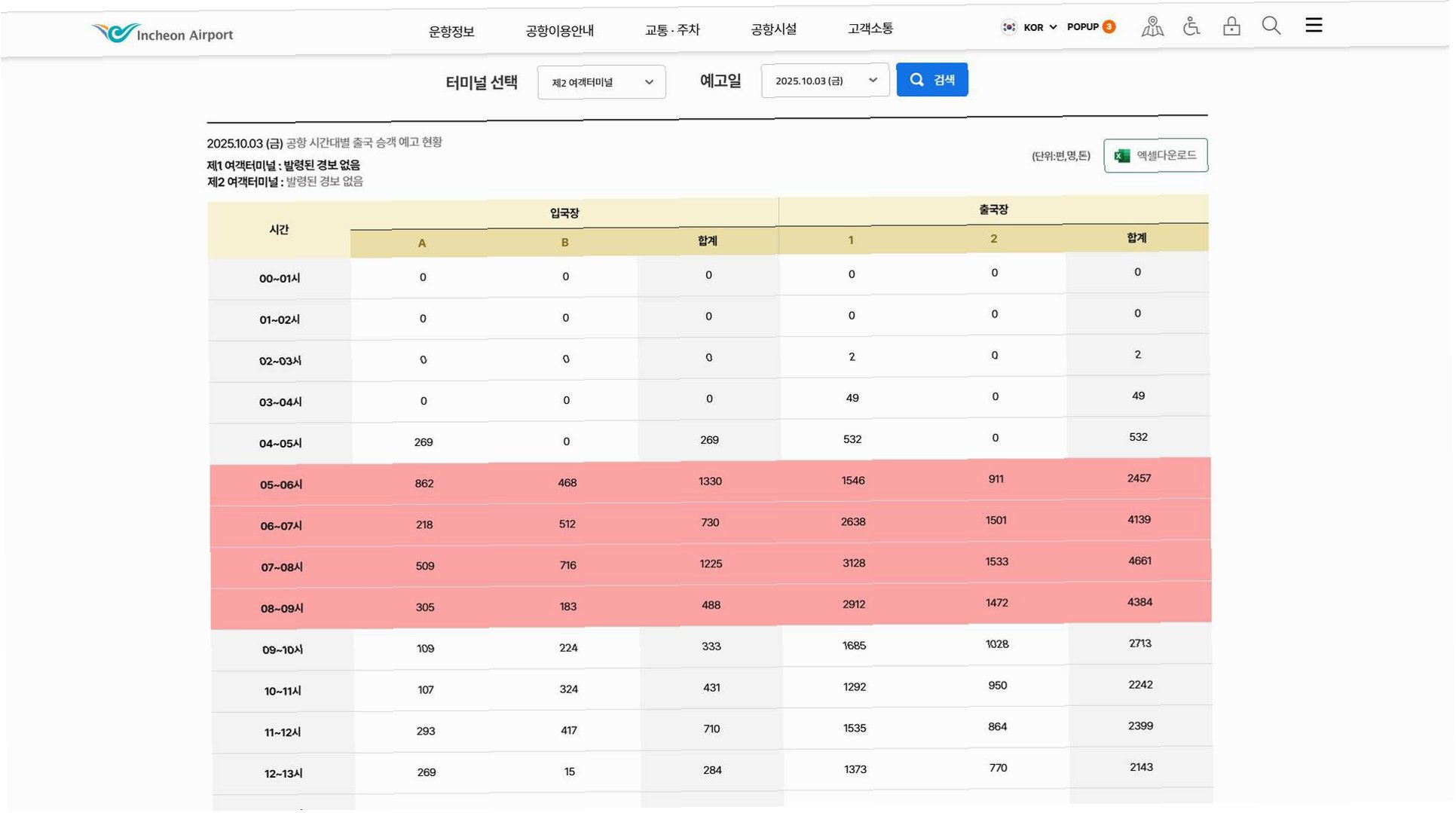Viewport: 1456px width, 813px height.
Task: Click the POPUP link in header
Action: [1083, 26]
